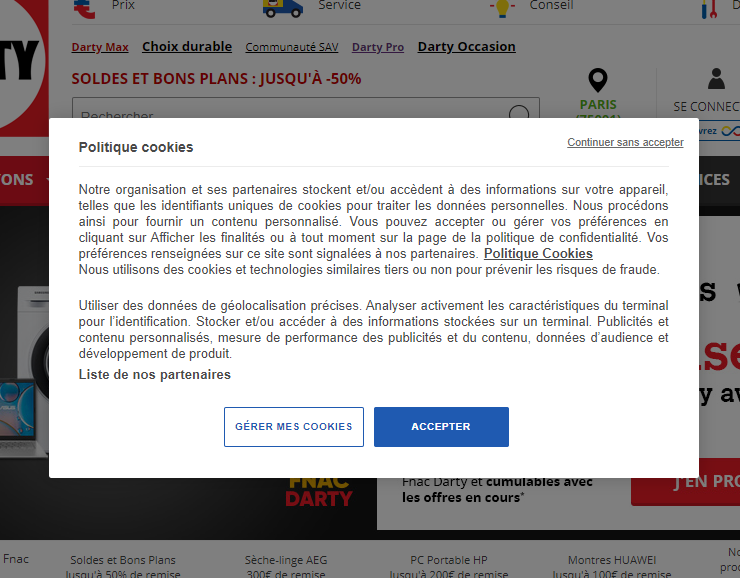Click the user account icon
This screenshot has height=578, width=740.
click(716, 79)
